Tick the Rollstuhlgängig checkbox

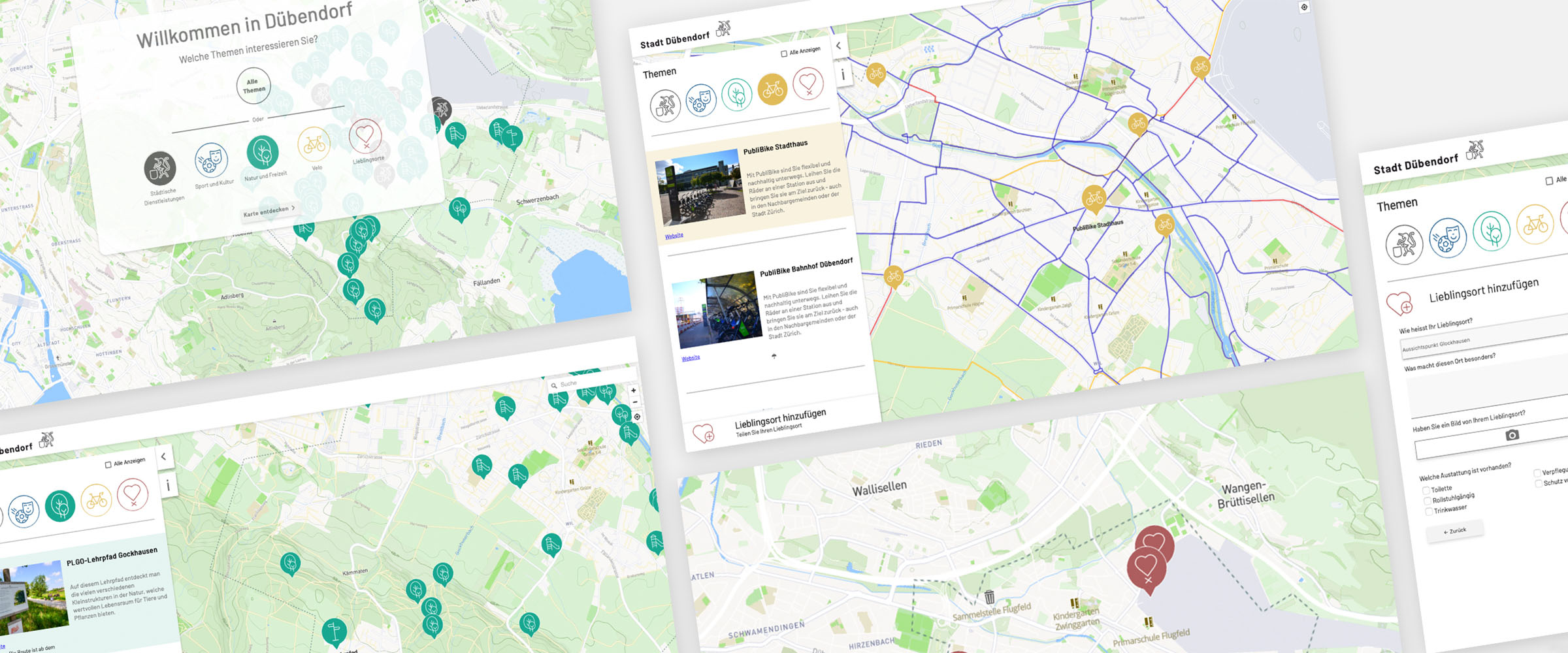(1428, 502)
